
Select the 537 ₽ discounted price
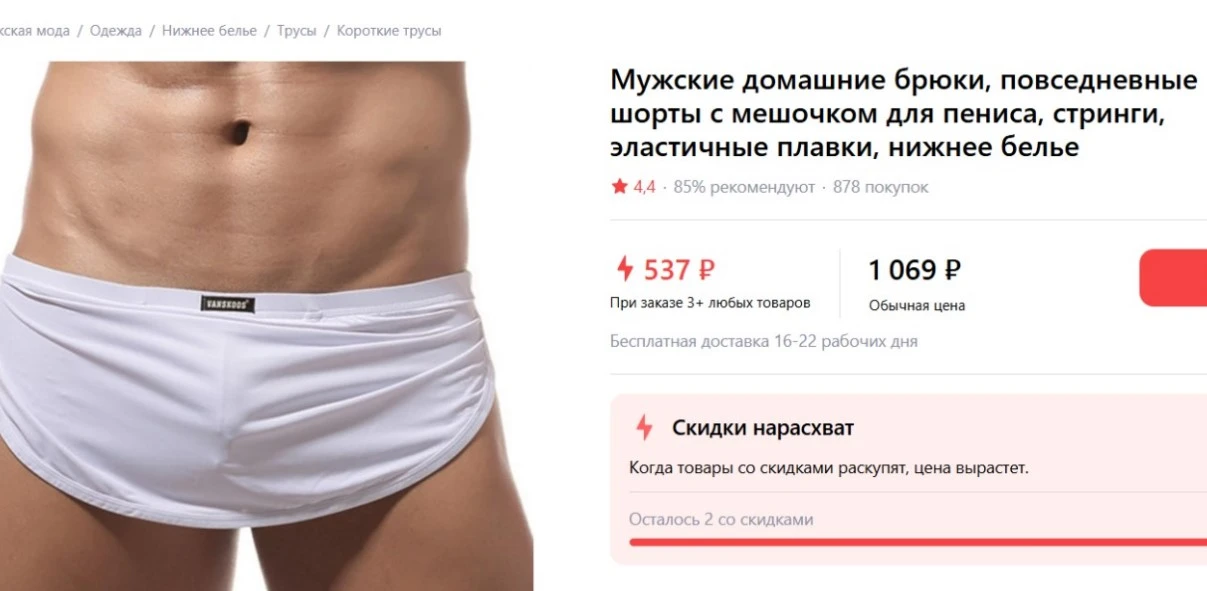(679, 270)
